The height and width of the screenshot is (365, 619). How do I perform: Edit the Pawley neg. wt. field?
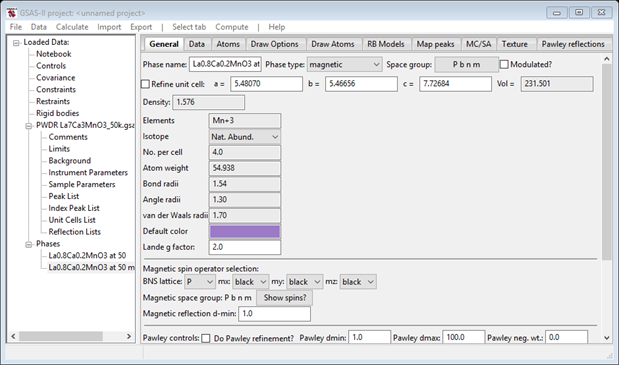[x=566, y=337]
